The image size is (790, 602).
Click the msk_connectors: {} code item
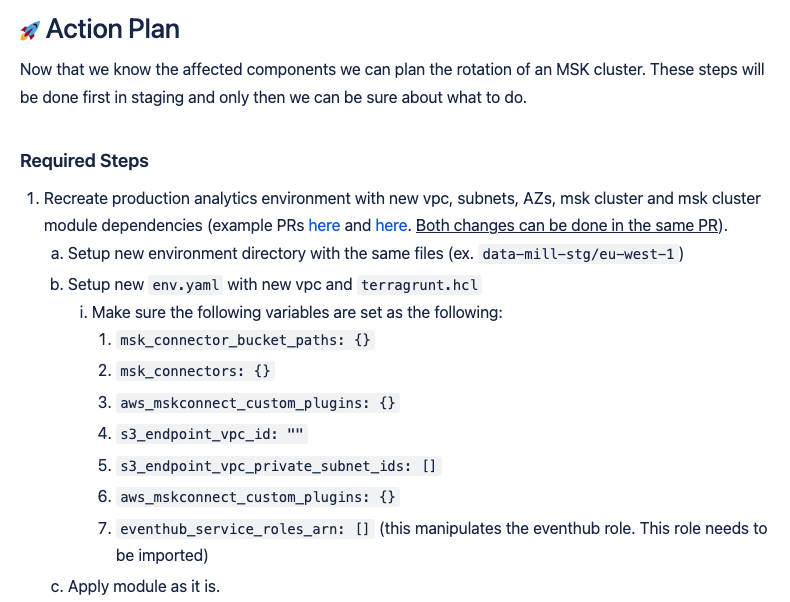click(x=195, y=372)
